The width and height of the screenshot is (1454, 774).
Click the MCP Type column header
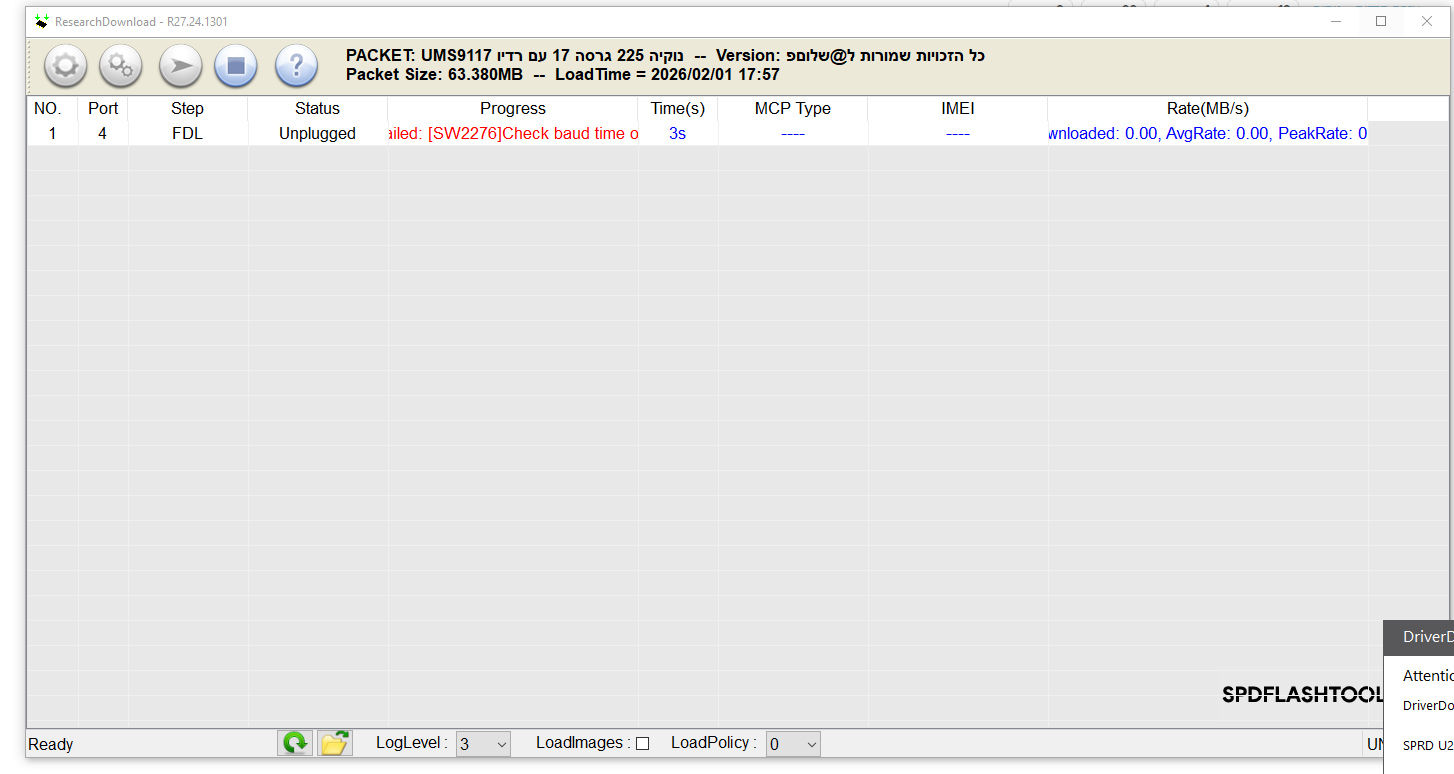coord(792,108)
